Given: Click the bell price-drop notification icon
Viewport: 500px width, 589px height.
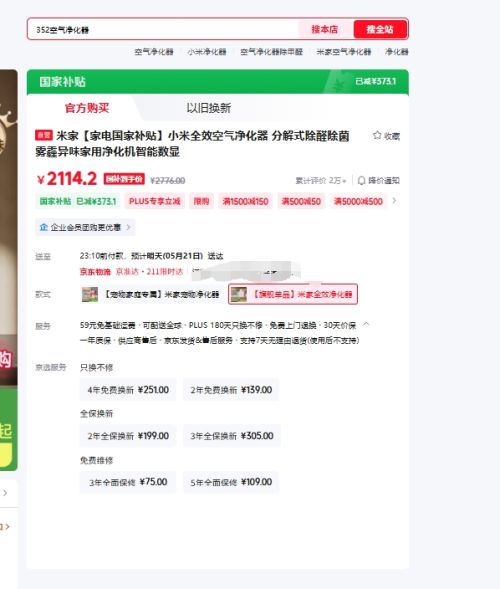Looking at the screenshot, I should point(361,181).
